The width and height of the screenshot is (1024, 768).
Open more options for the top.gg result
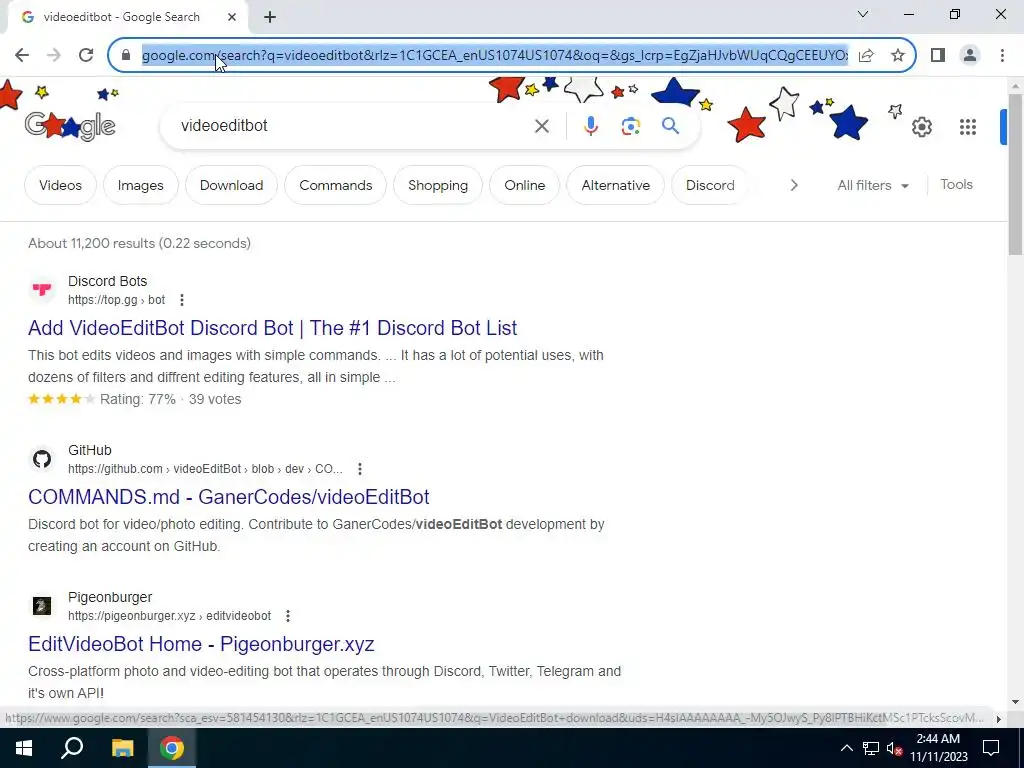182,300
